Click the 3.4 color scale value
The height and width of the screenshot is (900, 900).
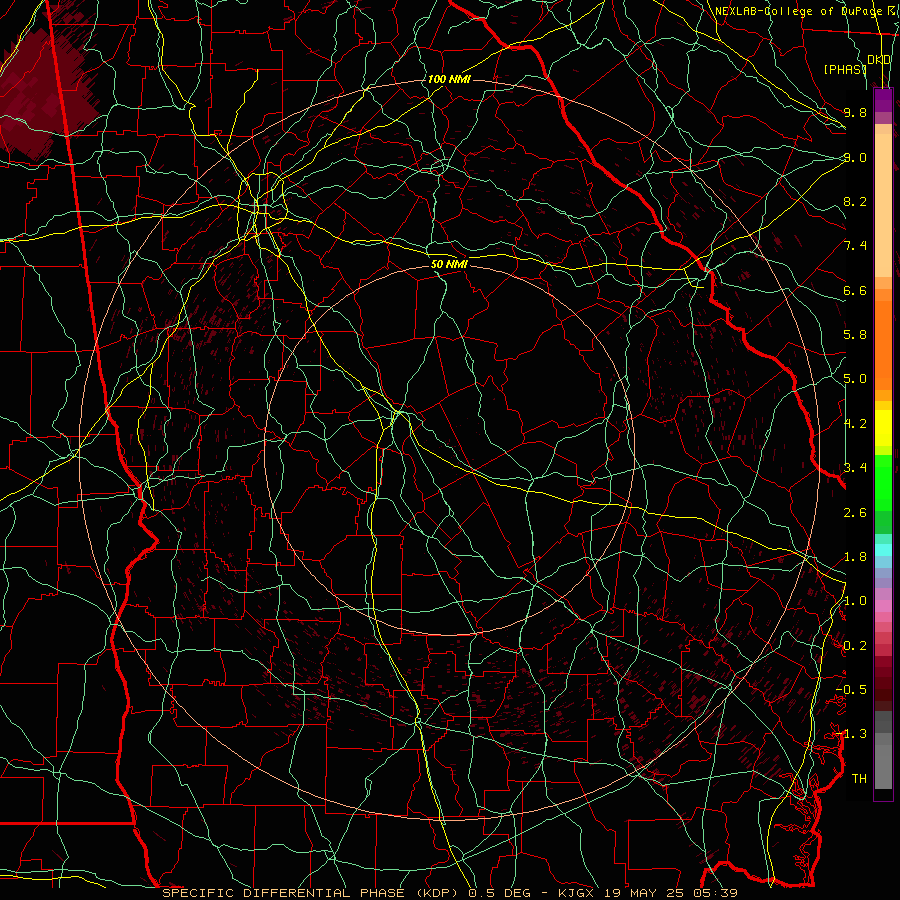click(855, 468)
